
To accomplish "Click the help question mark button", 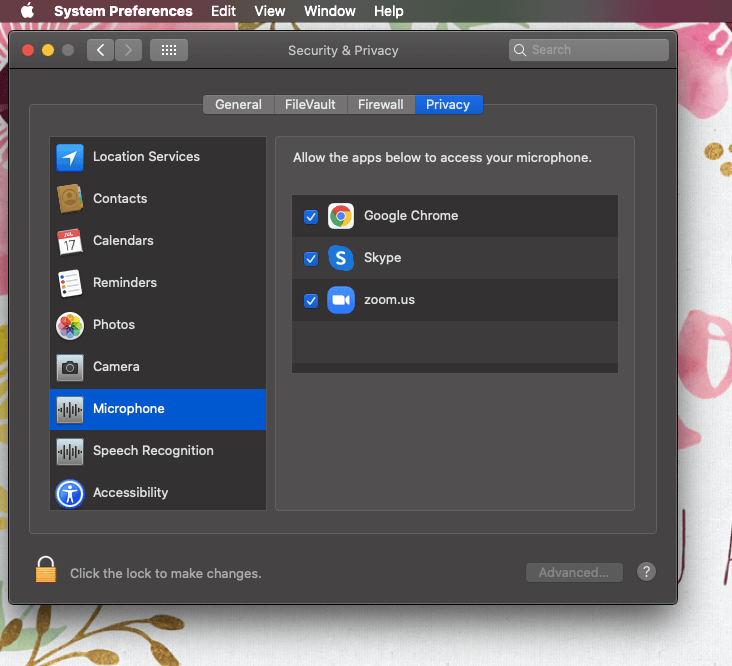I will pos(647,572).
